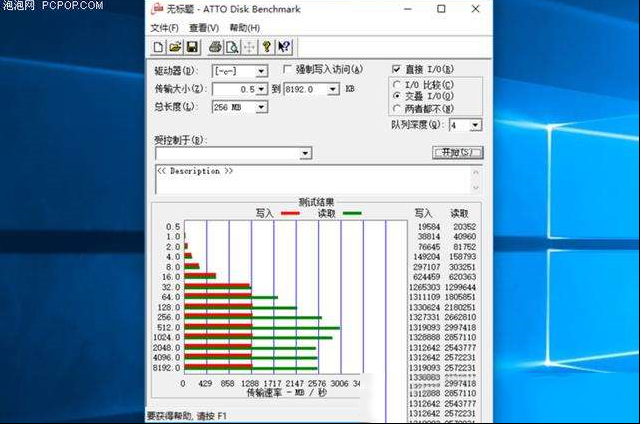Open the 帮助(H) menu
Viewport: 640px width, 424px height.
pyautogui.click(x=244, y=28)
